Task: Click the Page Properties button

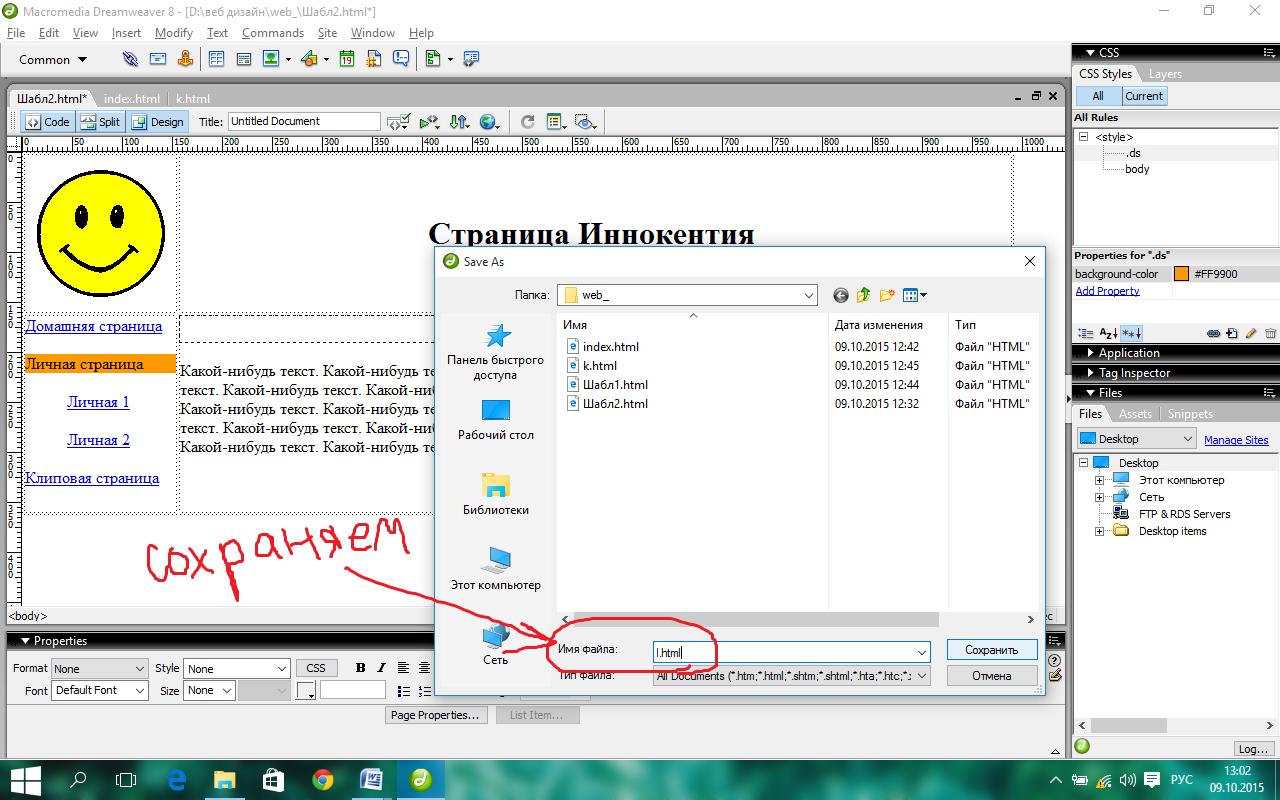Action: pos(435,715)
